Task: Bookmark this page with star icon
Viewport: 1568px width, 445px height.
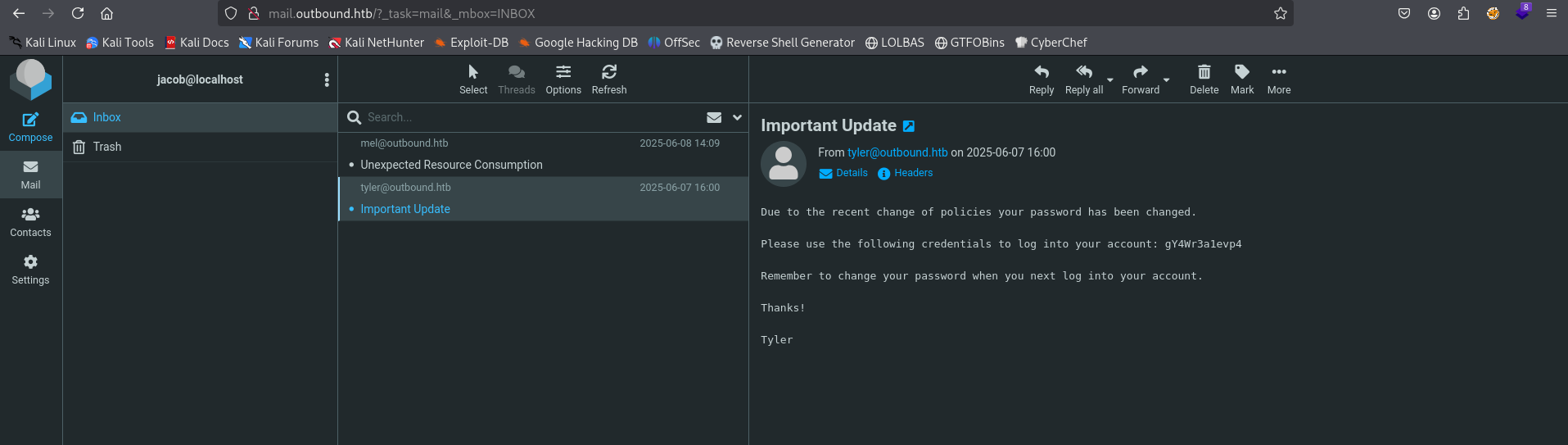Action: pyautogui.click(x=1281, y=13)
